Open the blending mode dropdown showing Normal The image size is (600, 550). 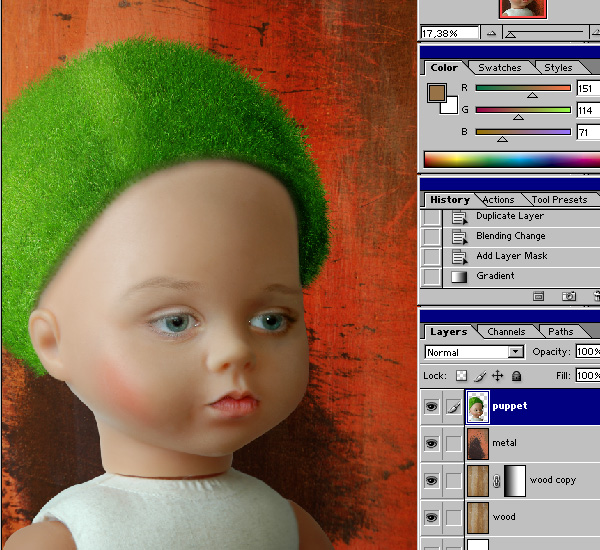[474, 352]
